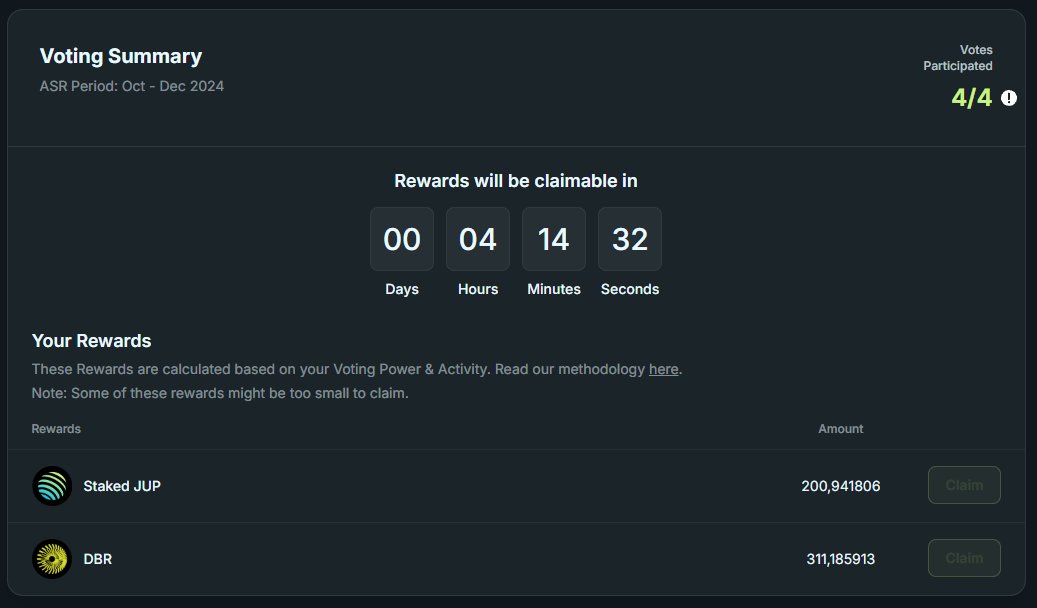
Task: Click the 'Your Rewards' heading
Action: [91, 341]
